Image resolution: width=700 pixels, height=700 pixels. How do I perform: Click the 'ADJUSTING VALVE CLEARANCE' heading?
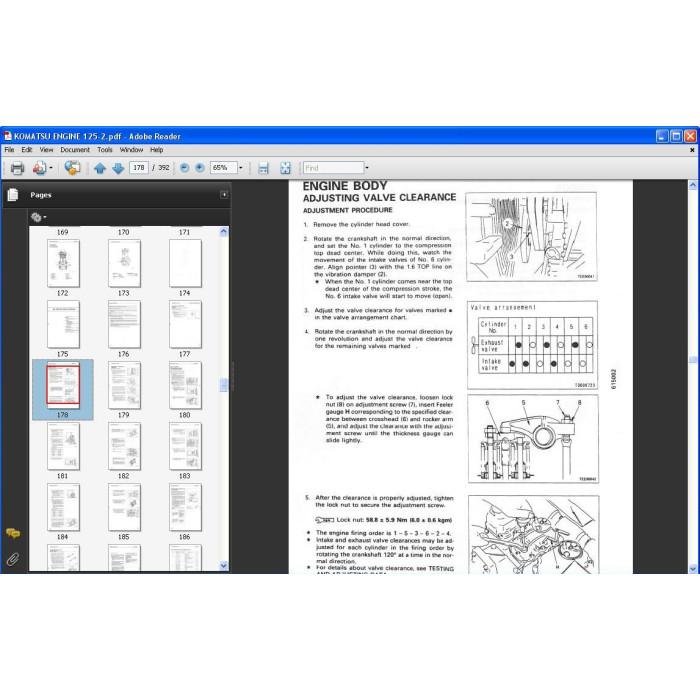click(379, 197)
